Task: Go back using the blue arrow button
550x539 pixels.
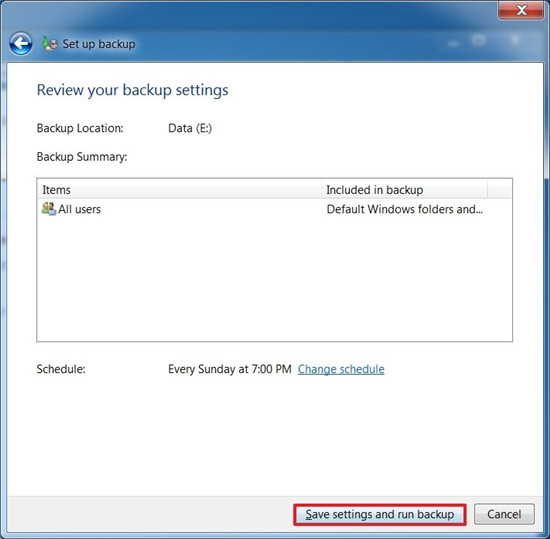Action: 21,44
